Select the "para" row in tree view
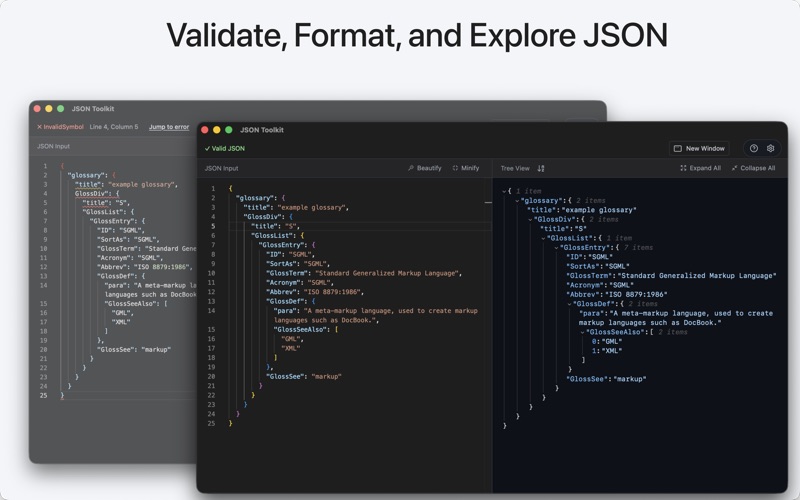The width and height of the screenshot is (800, 500). (676, 318)
